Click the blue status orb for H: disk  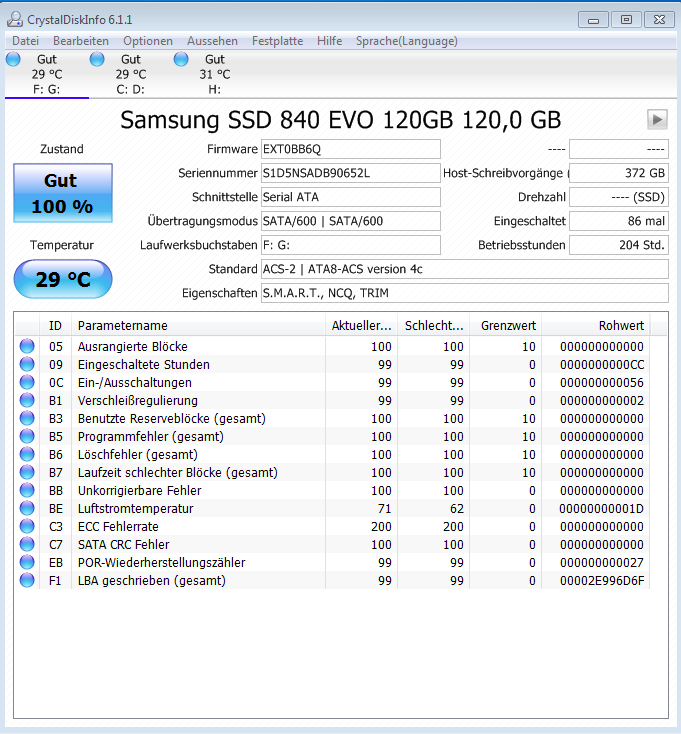pos(181,59)
